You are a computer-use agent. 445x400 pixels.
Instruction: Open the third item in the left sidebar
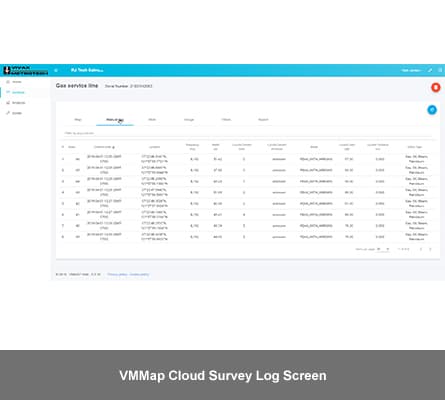pyautogui.click(x=16, y=103)
